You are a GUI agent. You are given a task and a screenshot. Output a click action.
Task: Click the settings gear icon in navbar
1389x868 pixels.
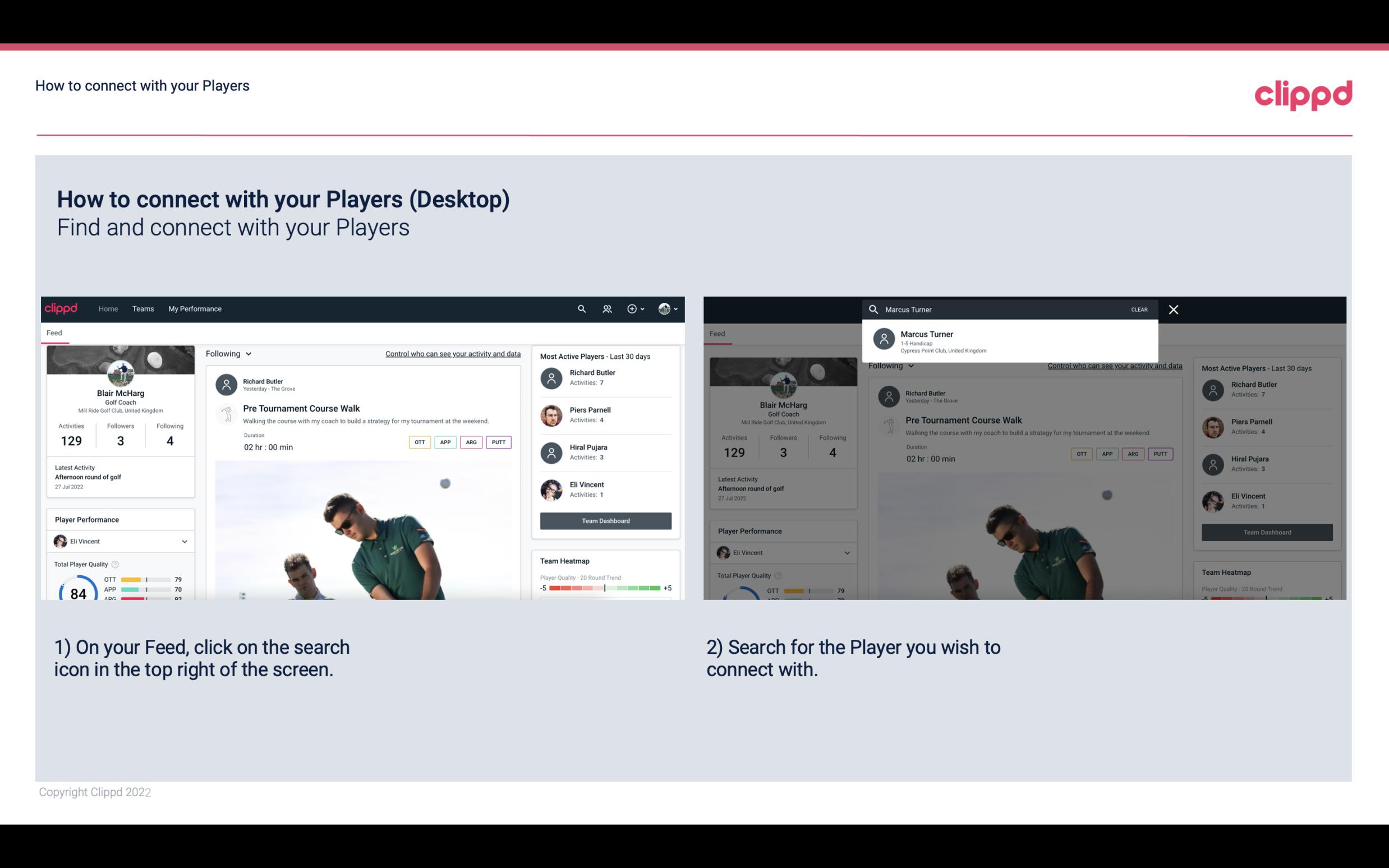631,309
